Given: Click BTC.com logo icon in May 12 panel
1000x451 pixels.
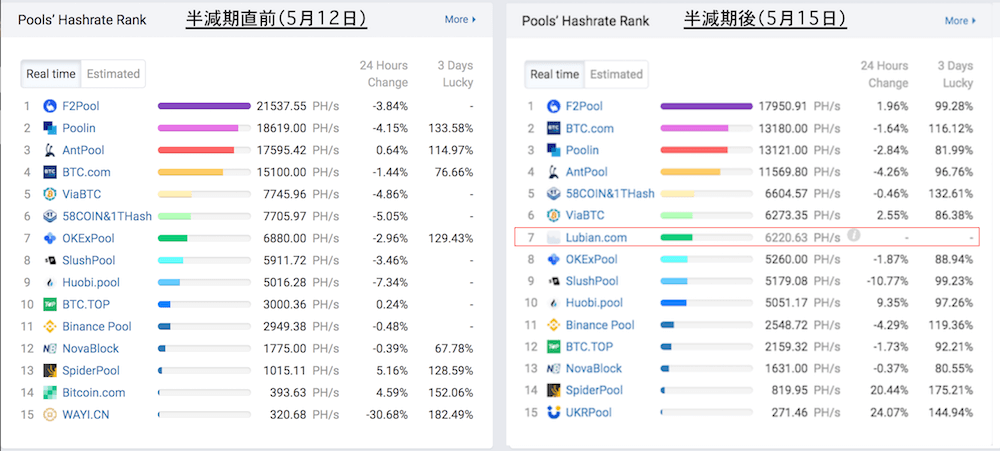Looking at the screenshot, I should 50,172.
